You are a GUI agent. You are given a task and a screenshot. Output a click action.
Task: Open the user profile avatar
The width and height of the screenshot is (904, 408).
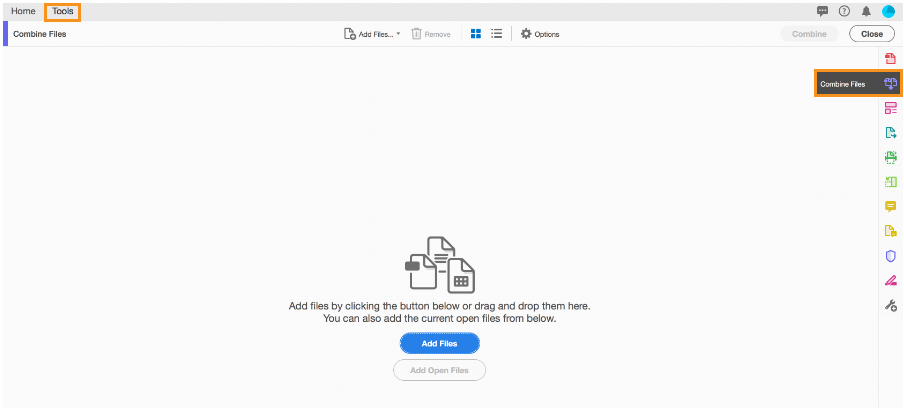(888, 11)
